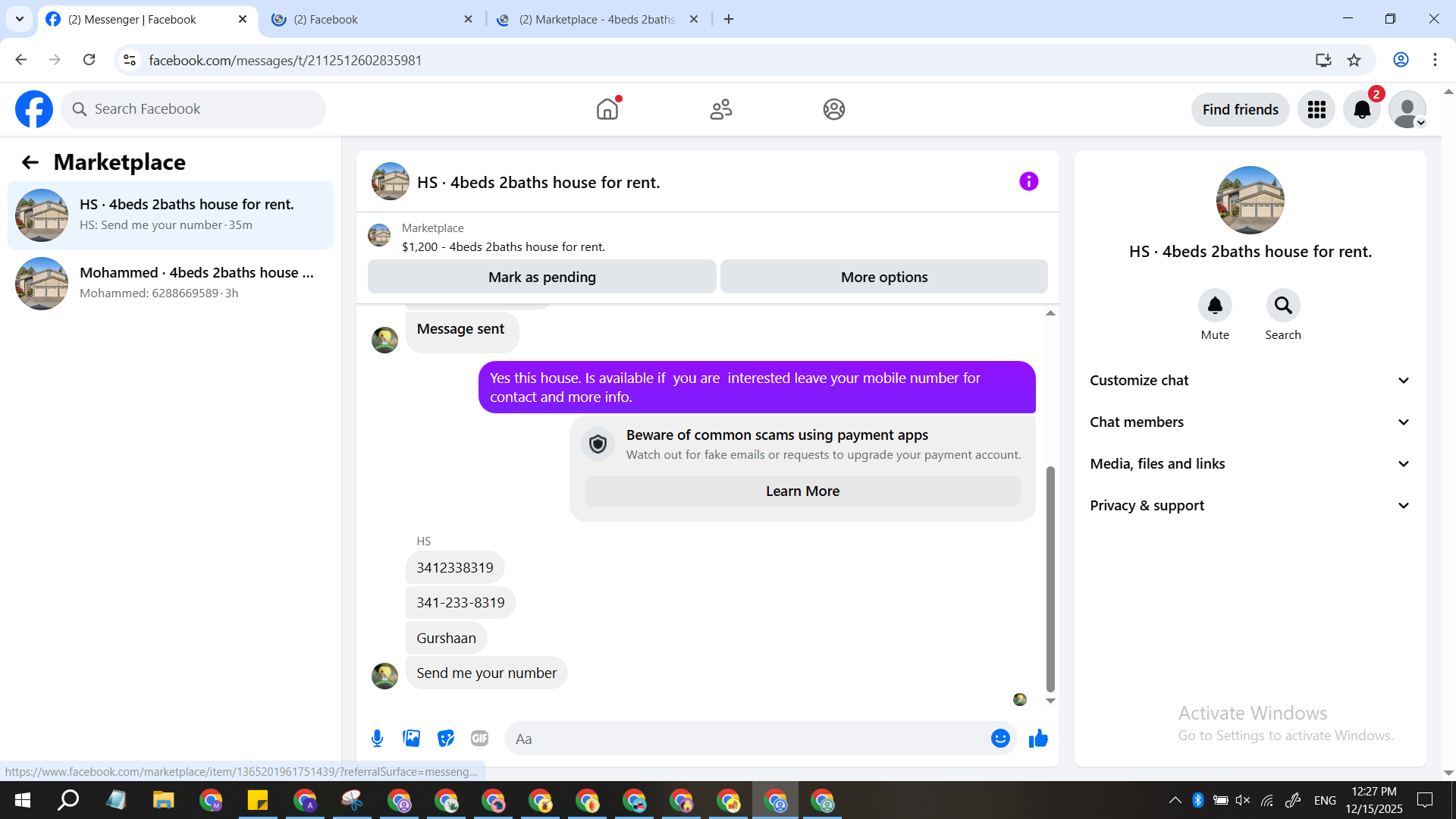
Task: View site information icon
Action: (130, 60)
